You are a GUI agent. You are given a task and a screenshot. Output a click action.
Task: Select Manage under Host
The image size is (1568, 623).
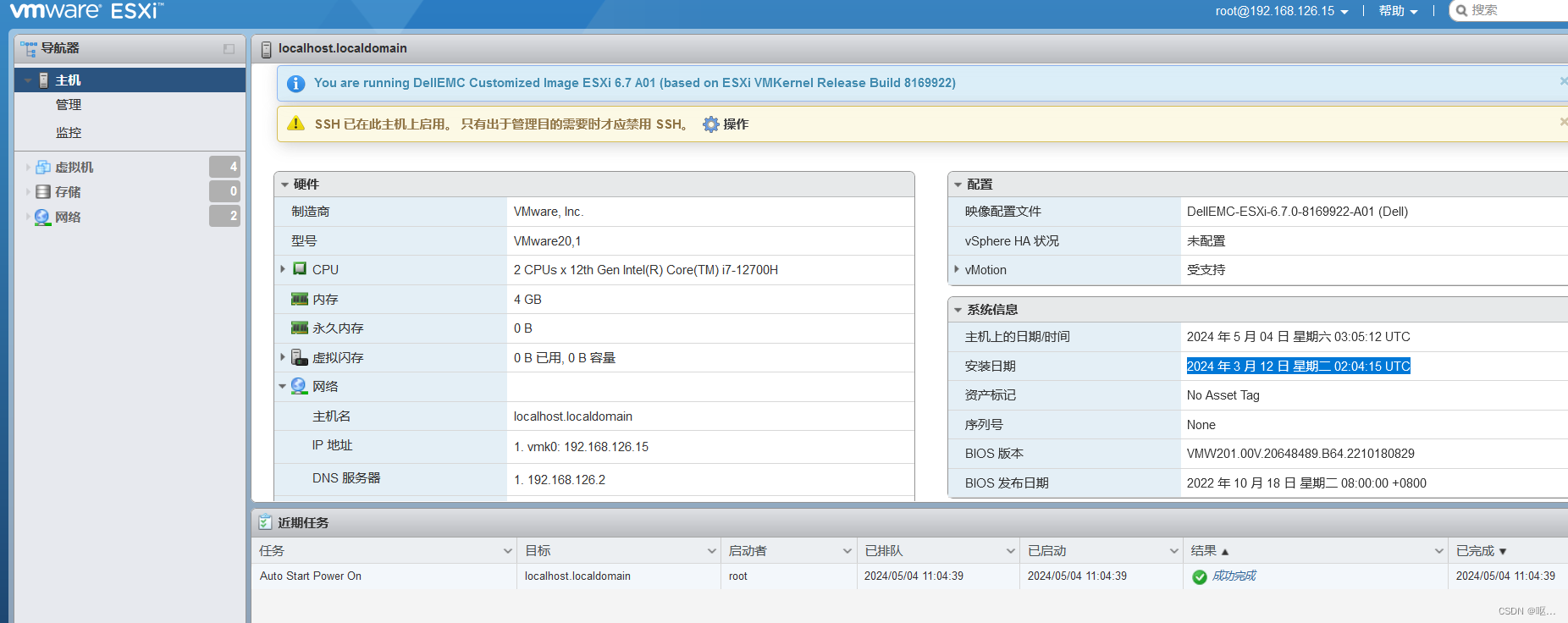pos(69,105)
